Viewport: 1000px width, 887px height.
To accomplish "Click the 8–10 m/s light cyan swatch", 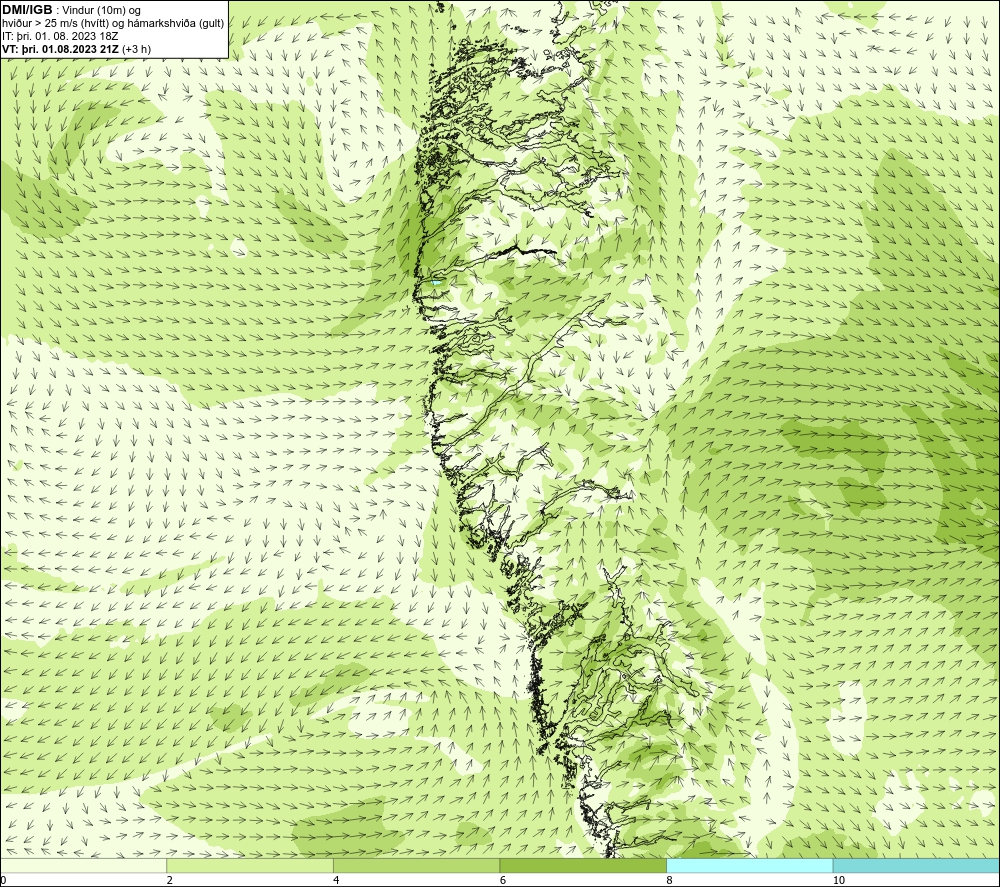I will [749, 865].
